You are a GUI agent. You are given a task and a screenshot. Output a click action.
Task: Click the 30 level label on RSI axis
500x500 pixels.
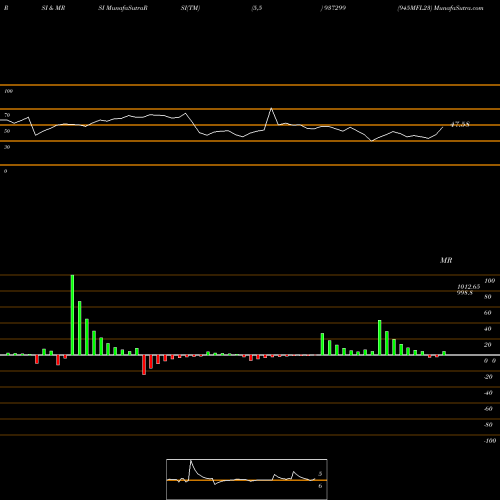pos(7,147)
